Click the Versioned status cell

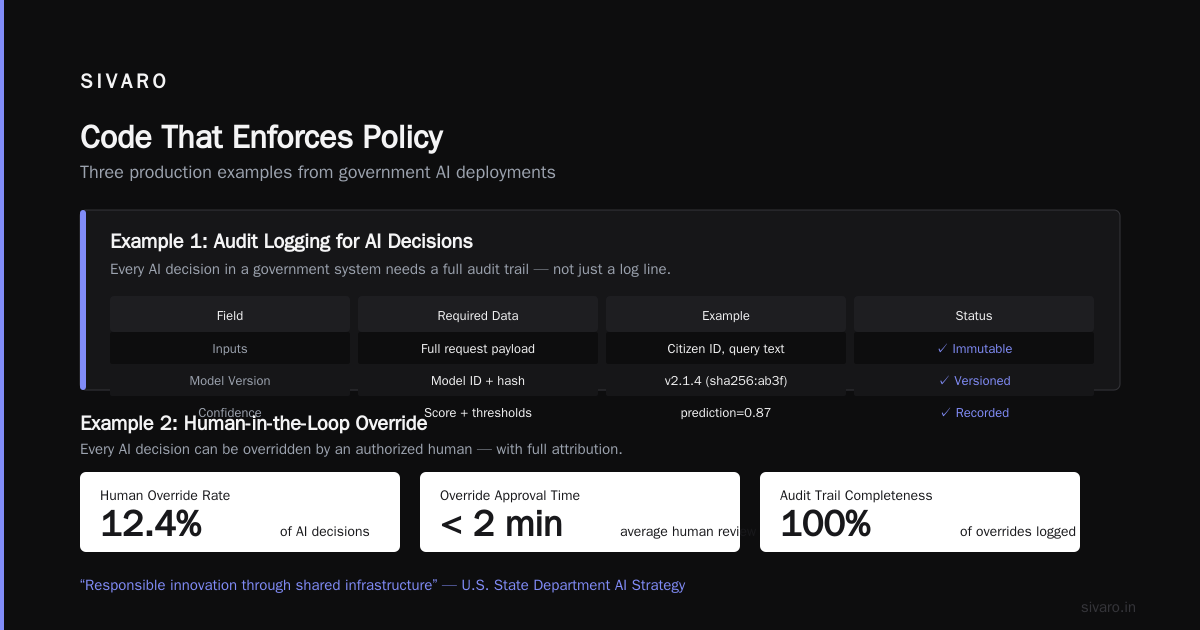click(x=974, y=381)
